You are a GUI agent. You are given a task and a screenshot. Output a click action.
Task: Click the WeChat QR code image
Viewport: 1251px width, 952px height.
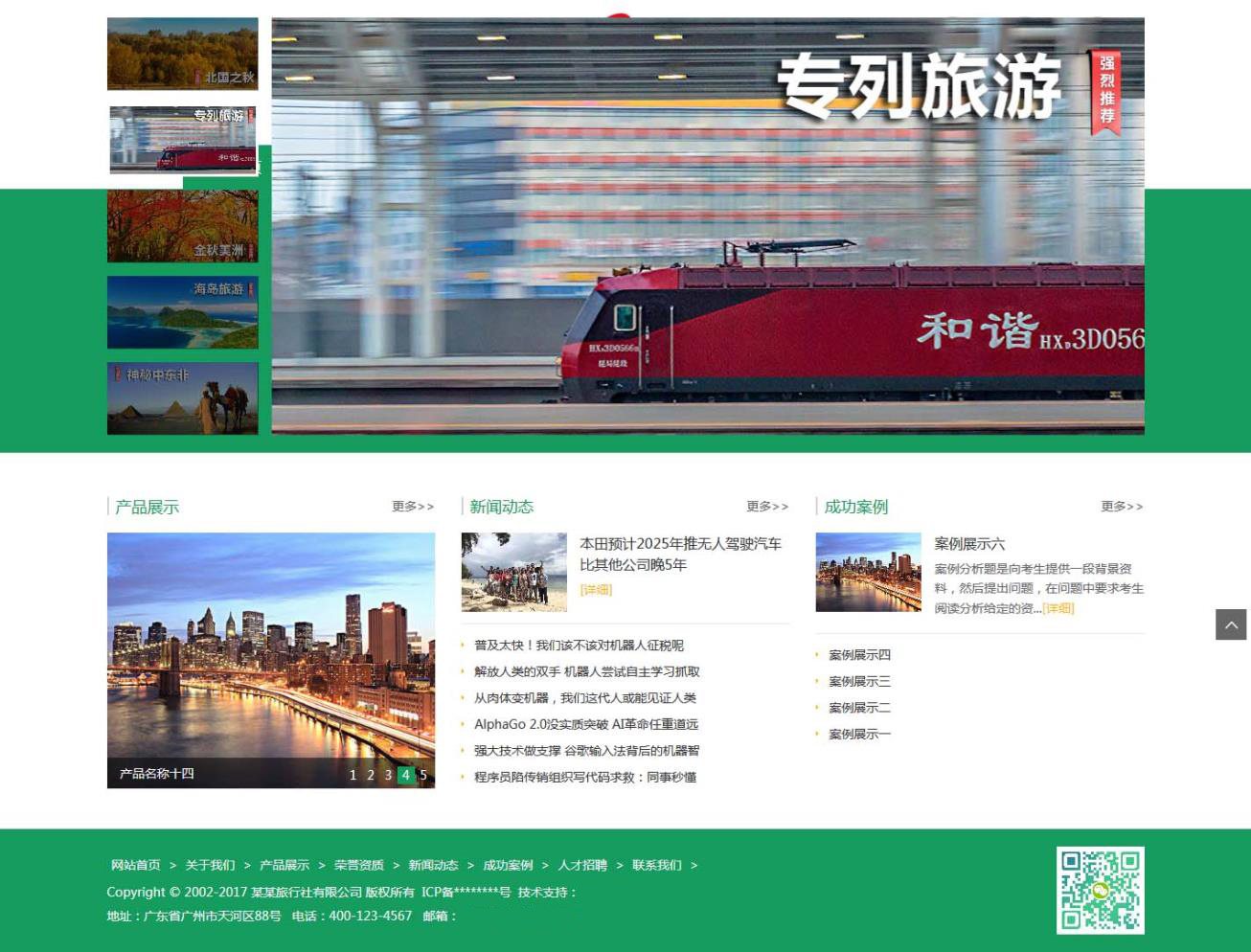[1100, 890]
